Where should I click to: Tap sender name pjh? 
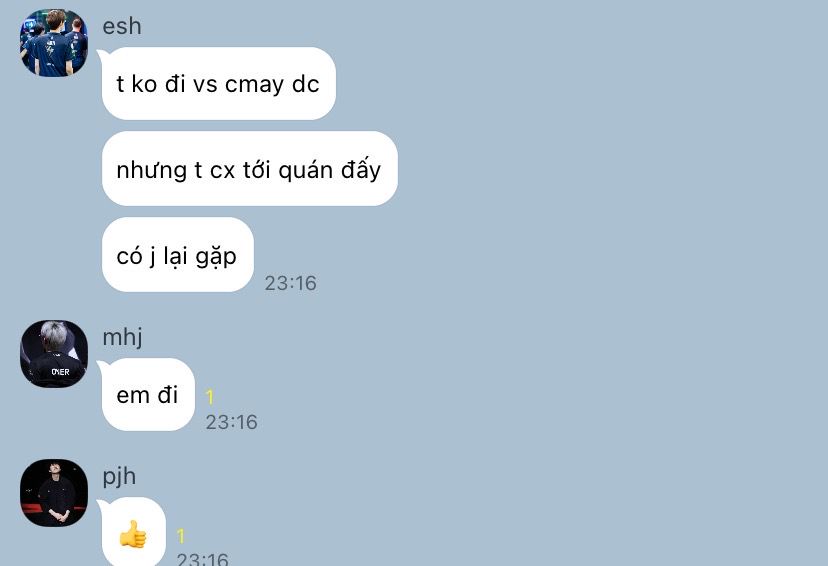click(119, 477)
